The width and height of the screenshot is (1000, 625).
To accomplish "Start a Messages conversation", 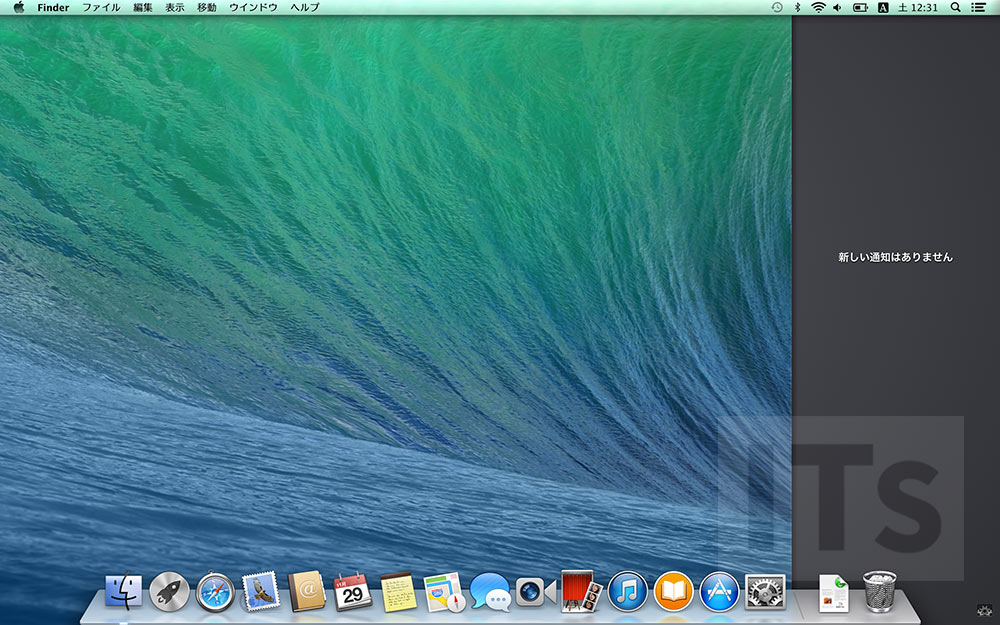I will [x=490, y=592].
